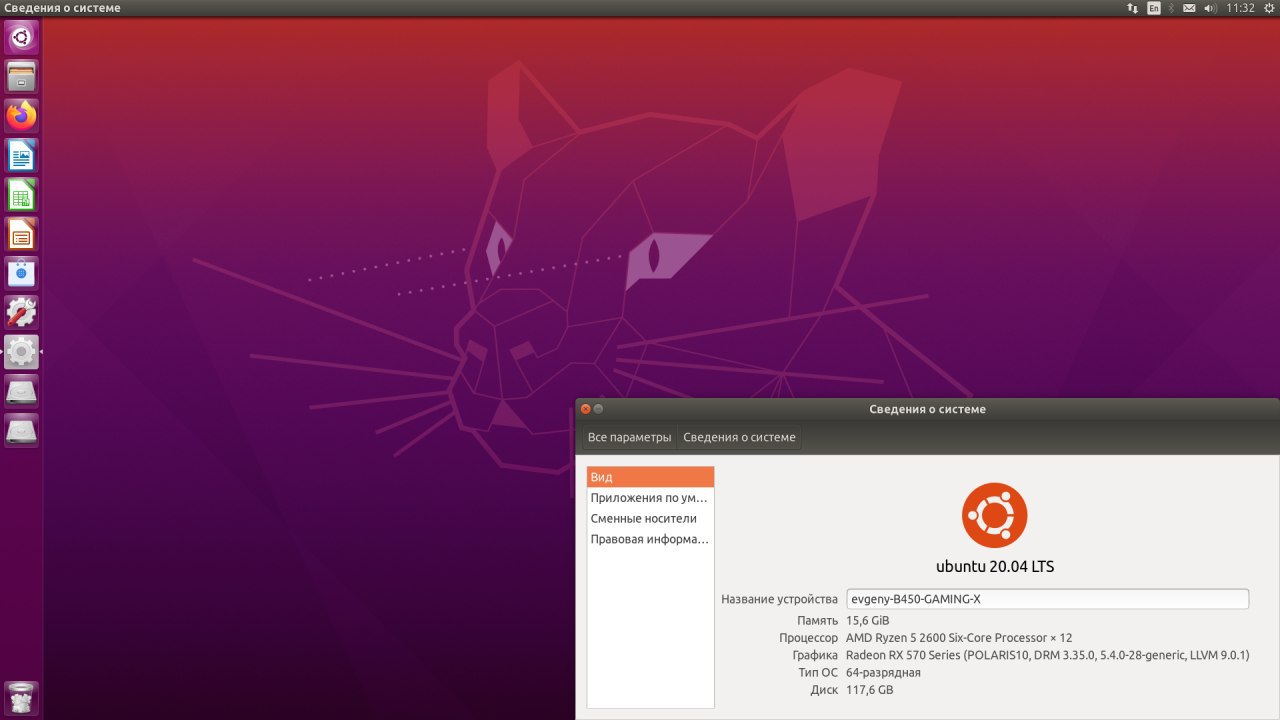Viewport: 1280px width, 720px height.
Task: Select Вид in the sidebar list
Action: (x=651, y=477)
